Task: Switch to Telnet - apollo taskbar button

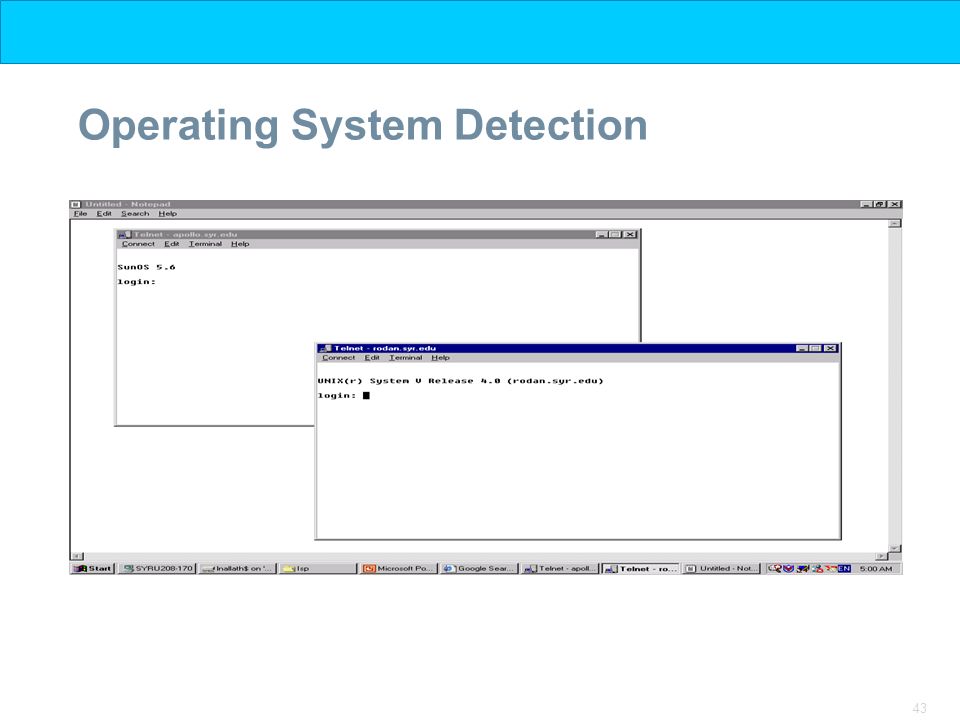Action: (560, 568)
